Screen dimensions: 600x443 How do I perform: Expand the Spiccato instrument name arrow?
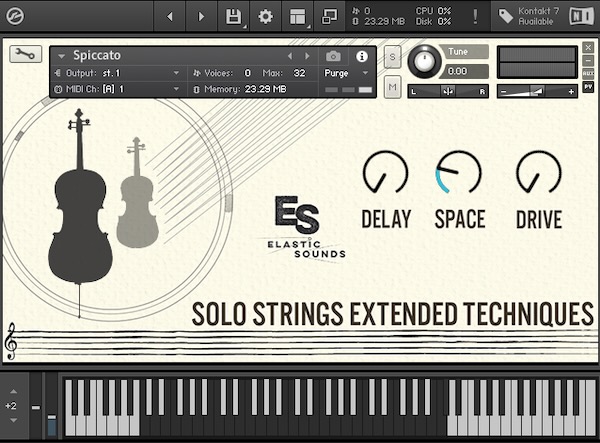coord(62,56)
